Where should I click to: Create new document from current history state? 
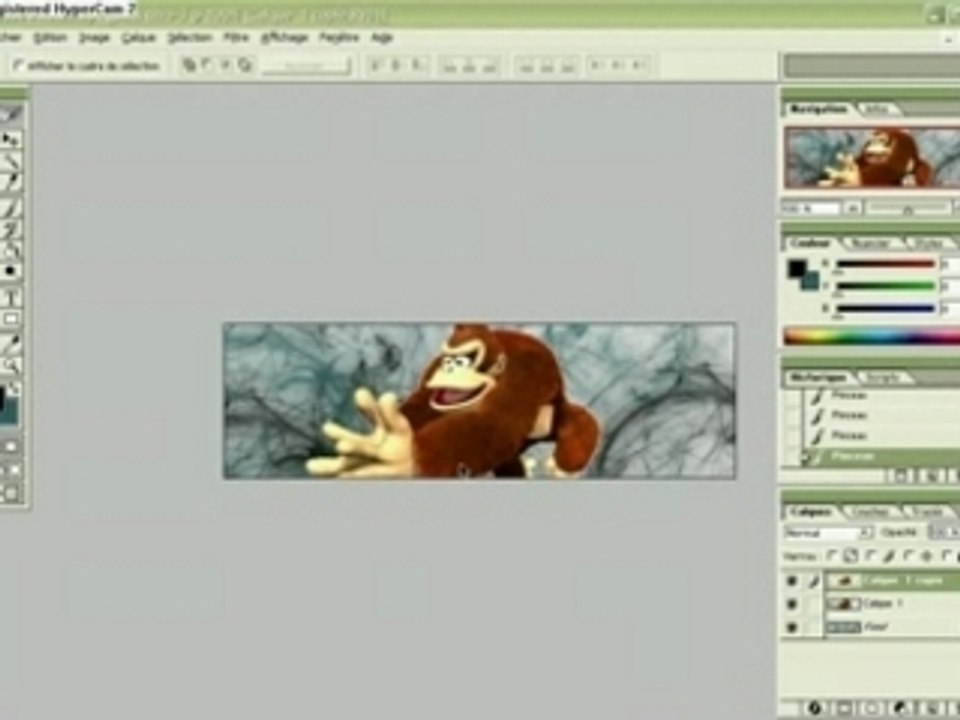click(901, 475)
